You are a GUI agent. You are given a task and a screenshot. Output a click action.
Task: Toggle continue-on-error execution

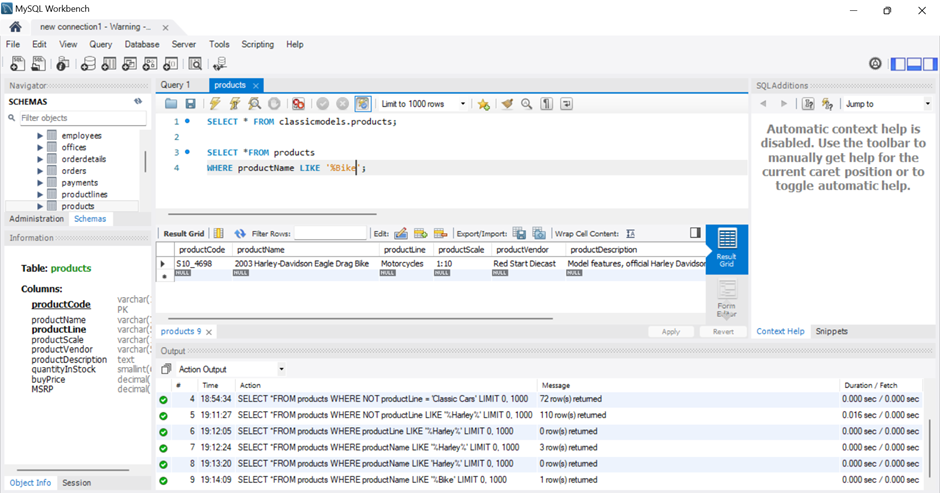pyautogui.click(x=298, y=104)
